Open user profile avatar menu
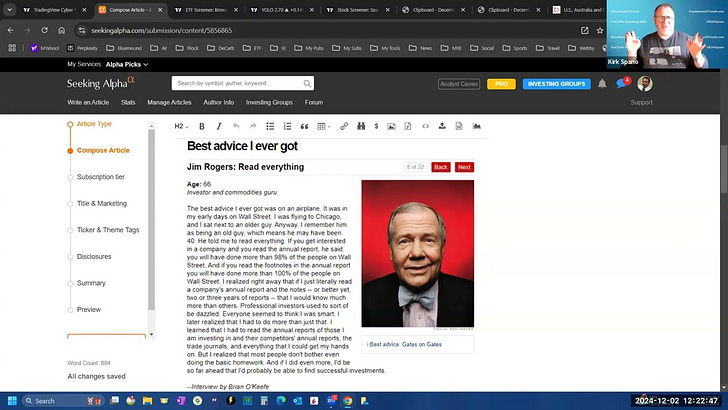Viewport: 728px width, 410px height. pos(644,84)
